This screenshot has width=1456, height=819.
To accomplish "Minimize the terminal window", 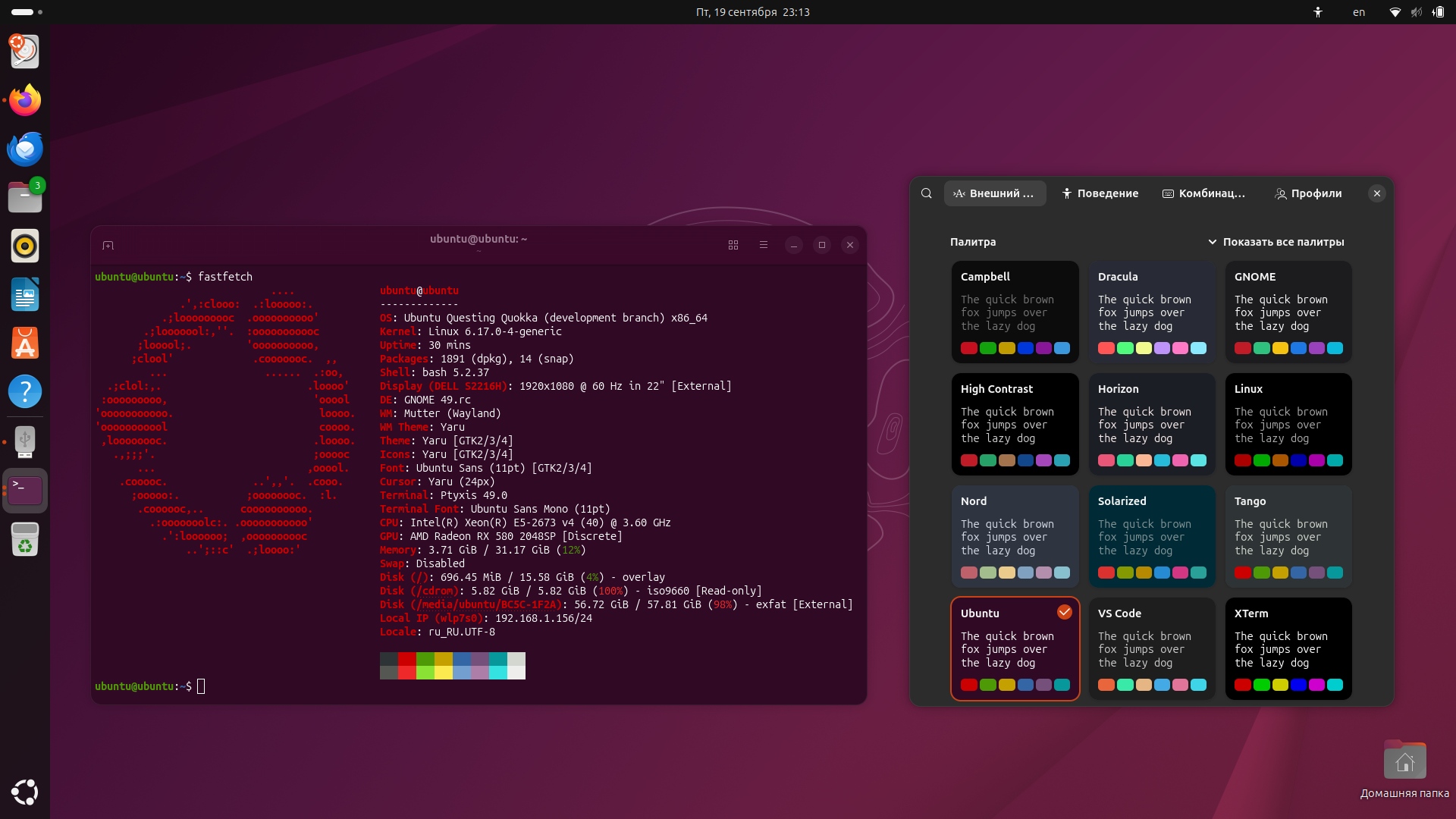I will (x=794, y=245).
